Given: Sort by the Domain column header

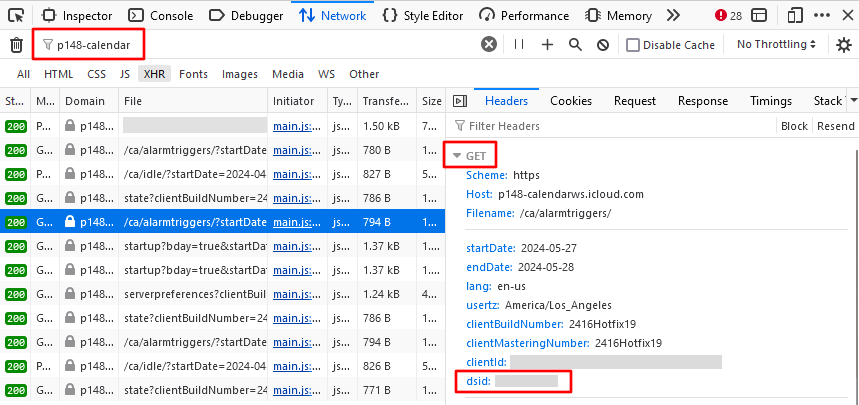Looking at the screenshot, I should tap(89, 101).
